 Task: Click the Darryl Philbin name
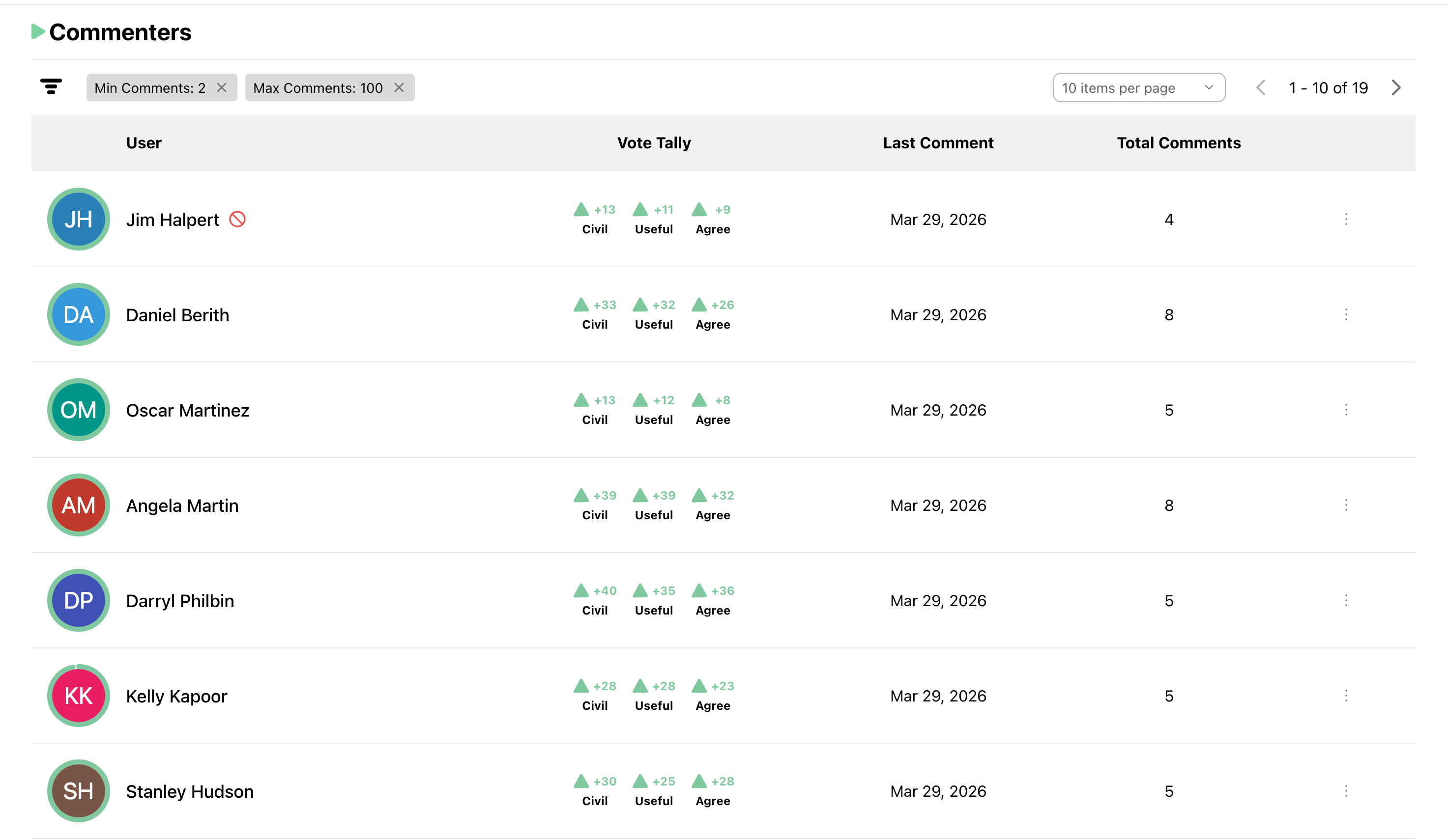tap(180, 601)
